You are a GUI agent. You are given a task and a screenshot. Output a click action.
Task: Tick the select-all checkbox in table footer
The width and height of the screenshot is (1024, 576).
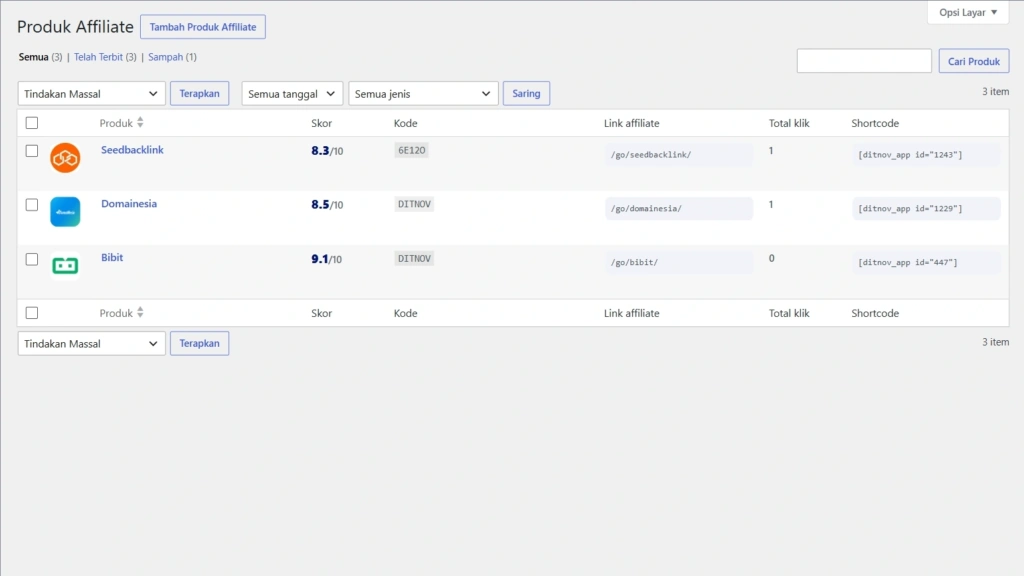[x=32, y=313]
